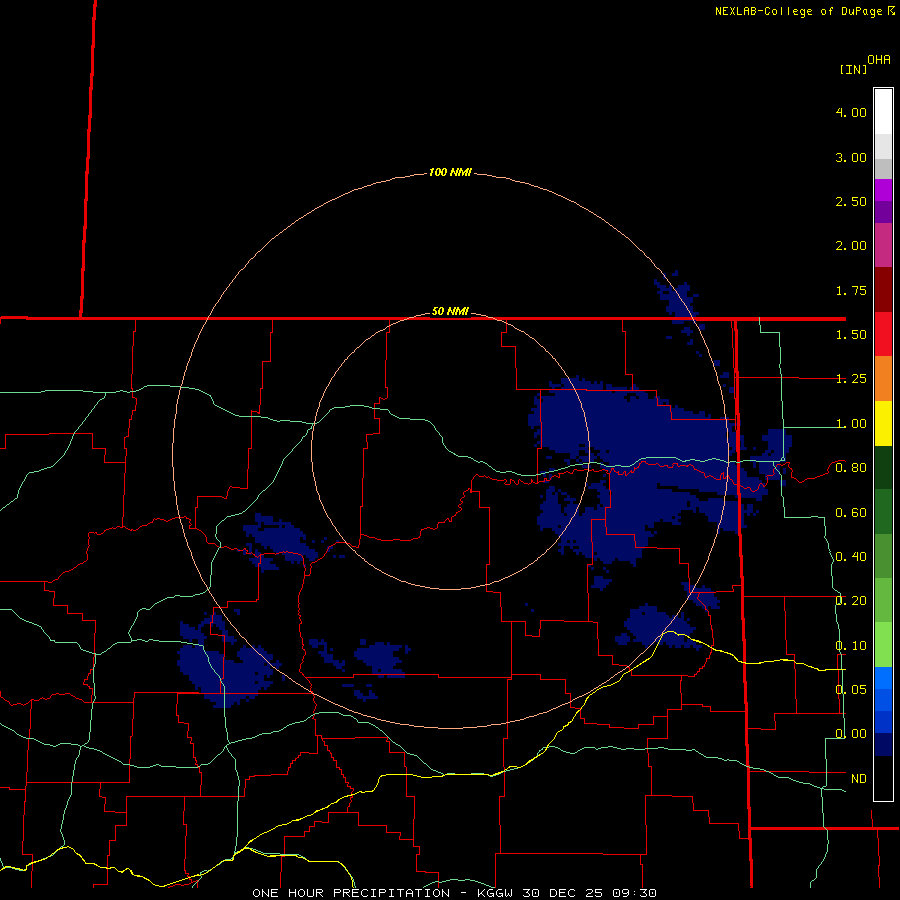
Task: Click the 3.00 legend value
Action: tap(851, 157)
